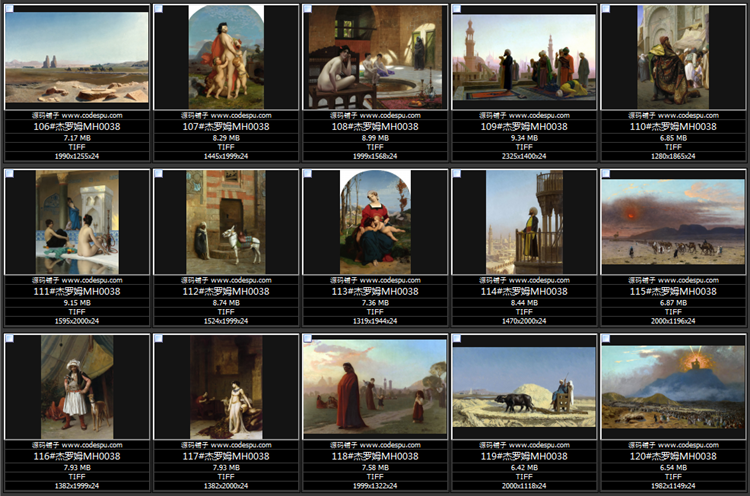Click the 9.34 MB file size
Image resolution: width=750 pixels, height=496 pixels.
click(x=524, y=138)
